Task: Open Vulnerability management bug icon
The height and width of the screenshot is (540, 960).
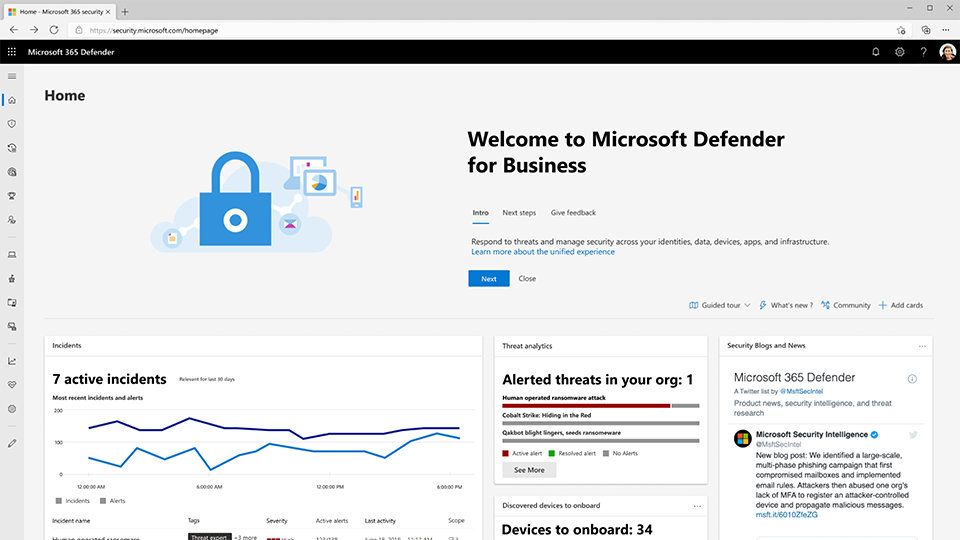Action: point(12,279)
